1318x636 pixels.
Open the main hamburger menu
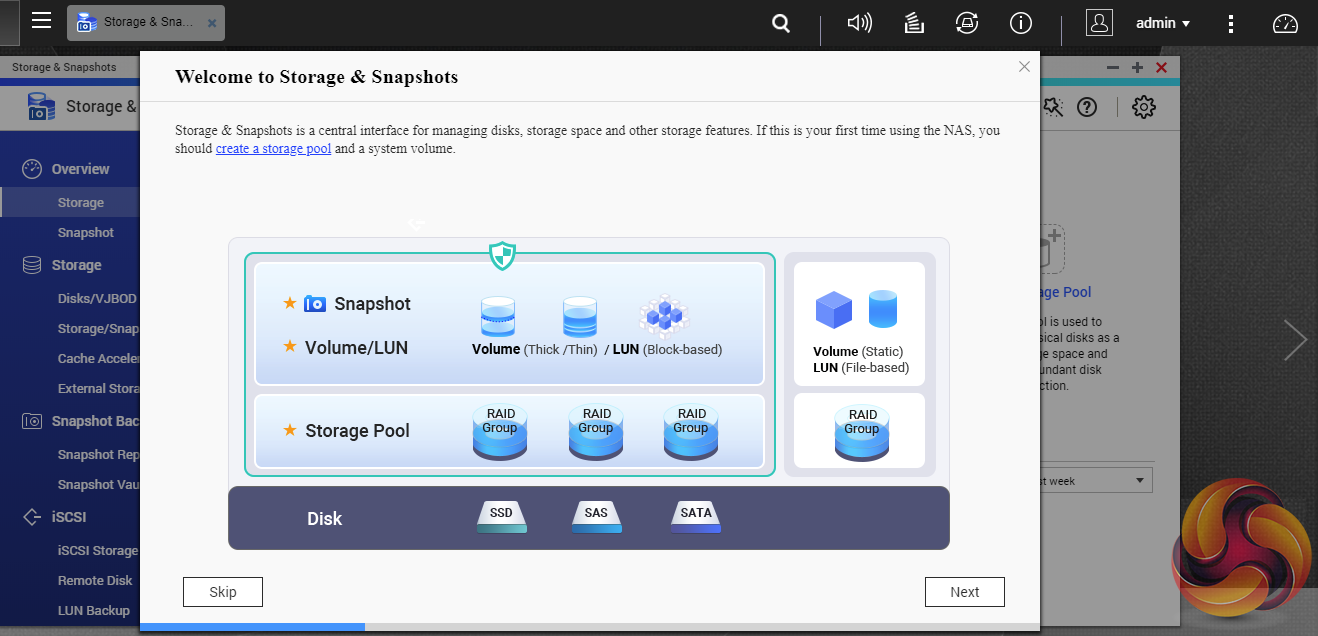point(41,21)
